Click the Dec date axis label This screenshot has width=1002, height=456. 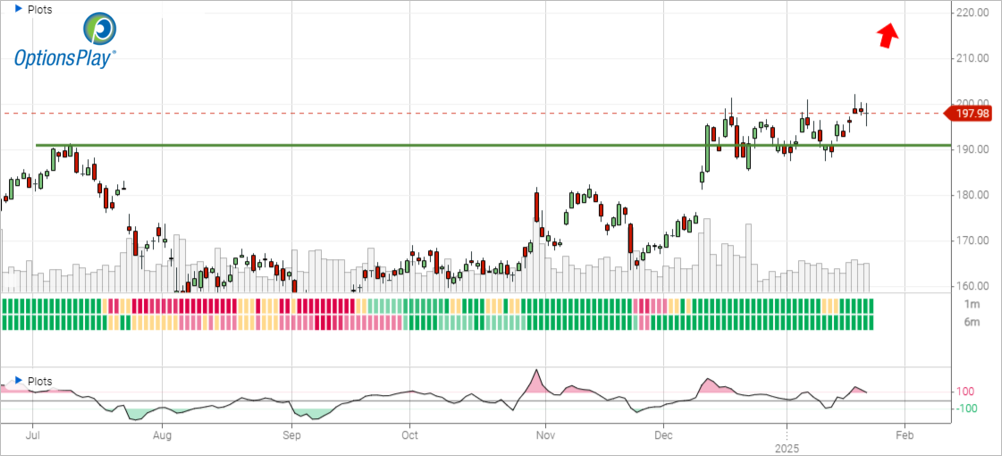click(663, 435)
